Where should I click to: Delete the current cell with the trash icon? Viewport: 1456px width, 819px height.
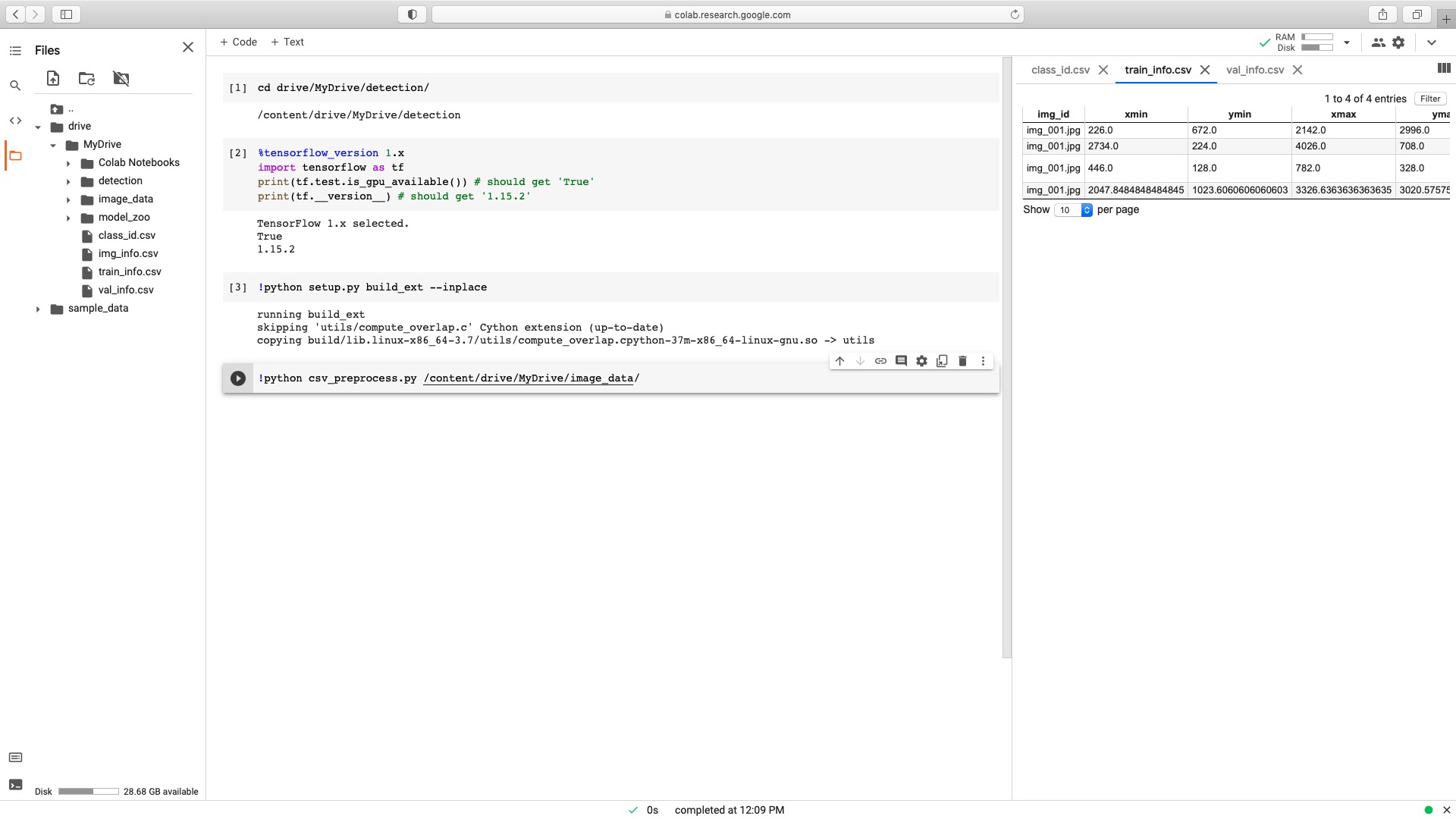click(x=962, y=361)
